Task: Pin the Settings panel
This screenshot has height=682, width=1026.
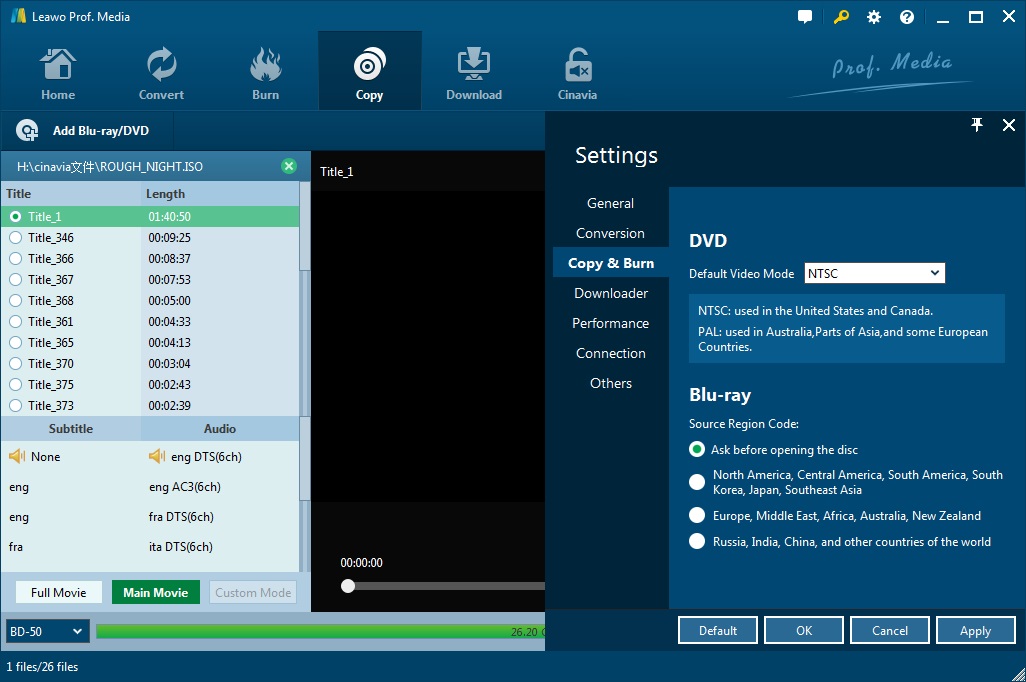Action: point(977,125)
